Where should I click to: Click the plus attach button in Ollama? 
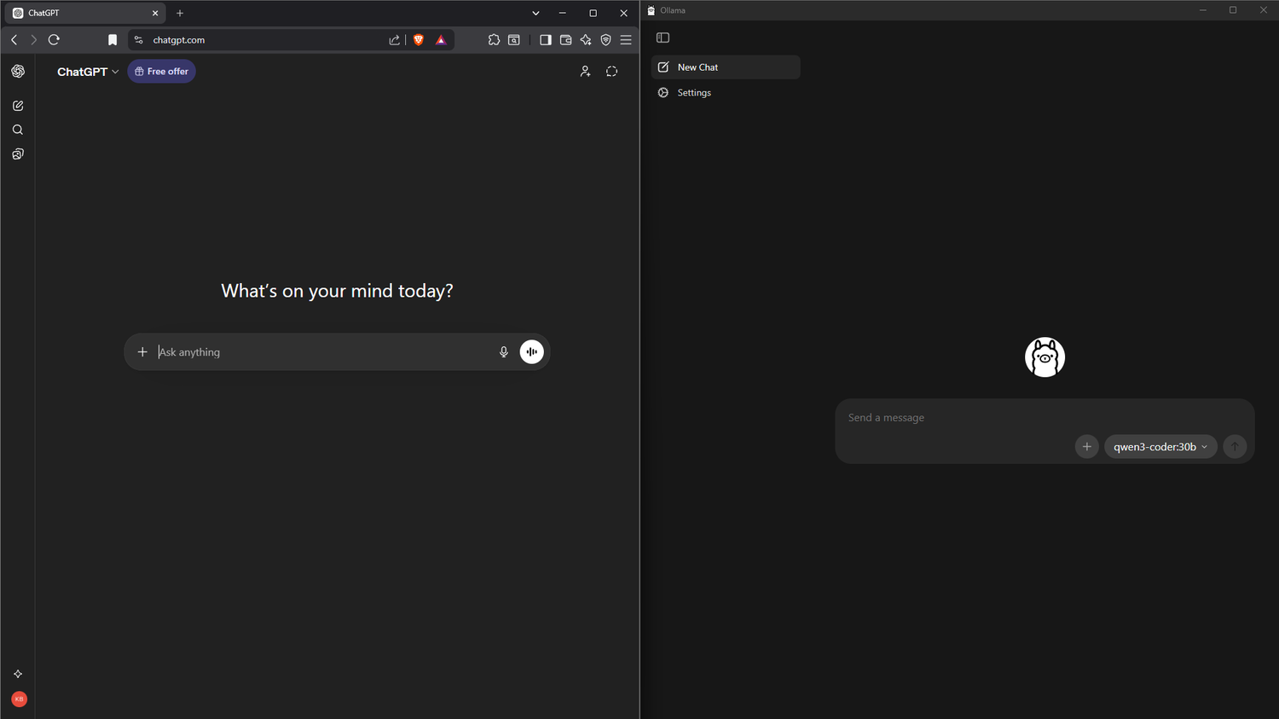(x=1087, y=447)
